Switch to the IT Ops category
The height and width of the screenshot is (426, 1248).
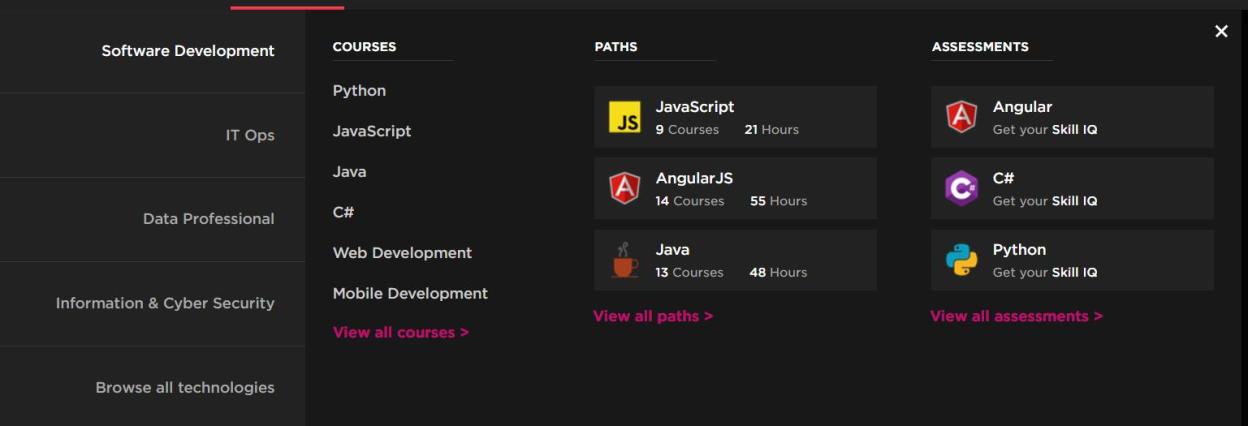pyautogui.click(x=250, y=135)
